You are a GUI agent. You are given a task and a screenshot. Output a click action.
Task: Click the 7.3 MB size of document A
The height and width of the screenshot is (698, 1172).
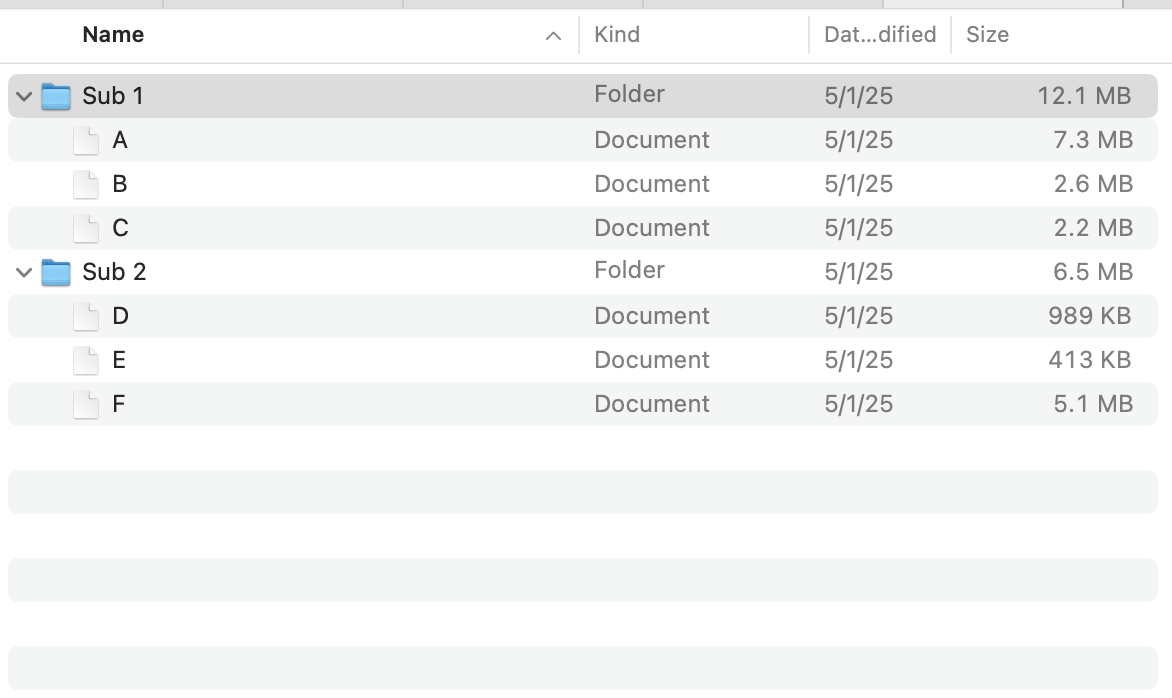click(x=1092, y=140)
